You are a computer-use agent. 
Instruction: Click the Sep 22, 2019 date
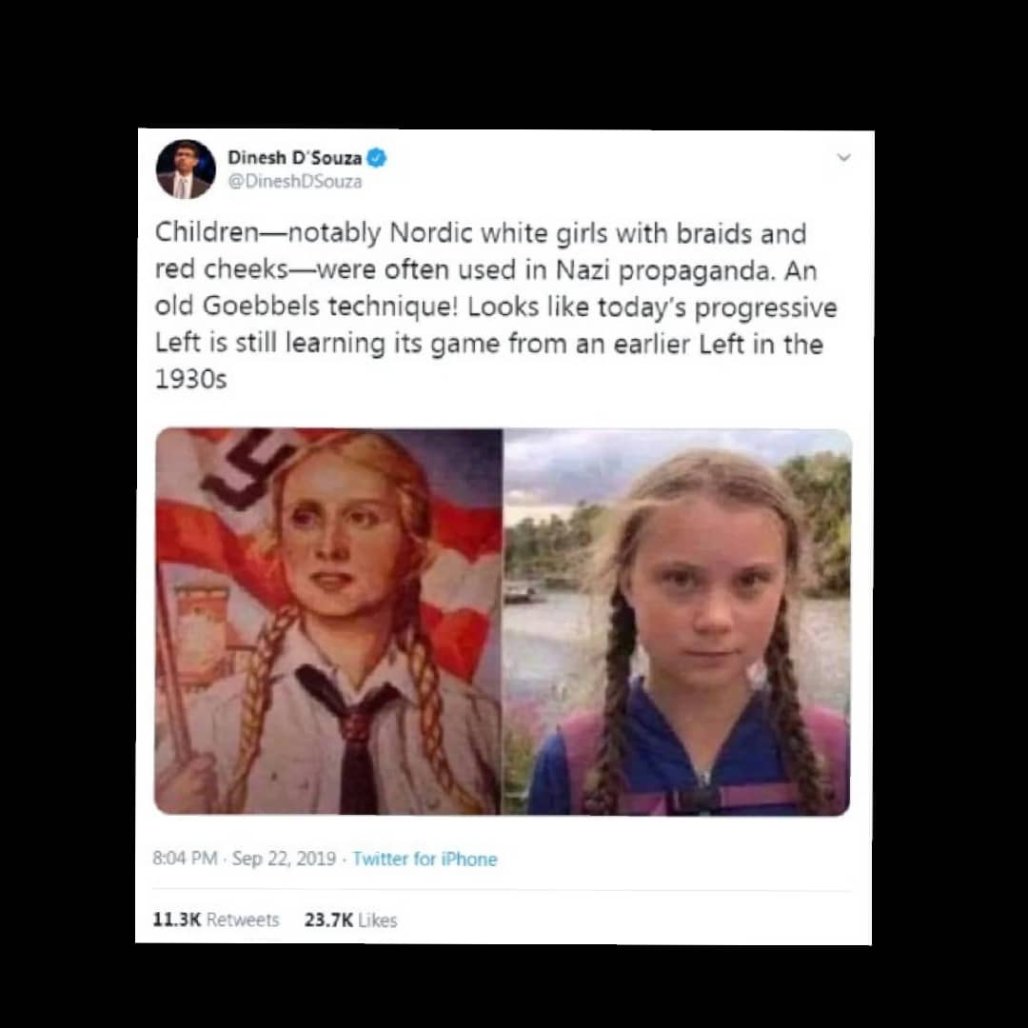pos(284,858)
